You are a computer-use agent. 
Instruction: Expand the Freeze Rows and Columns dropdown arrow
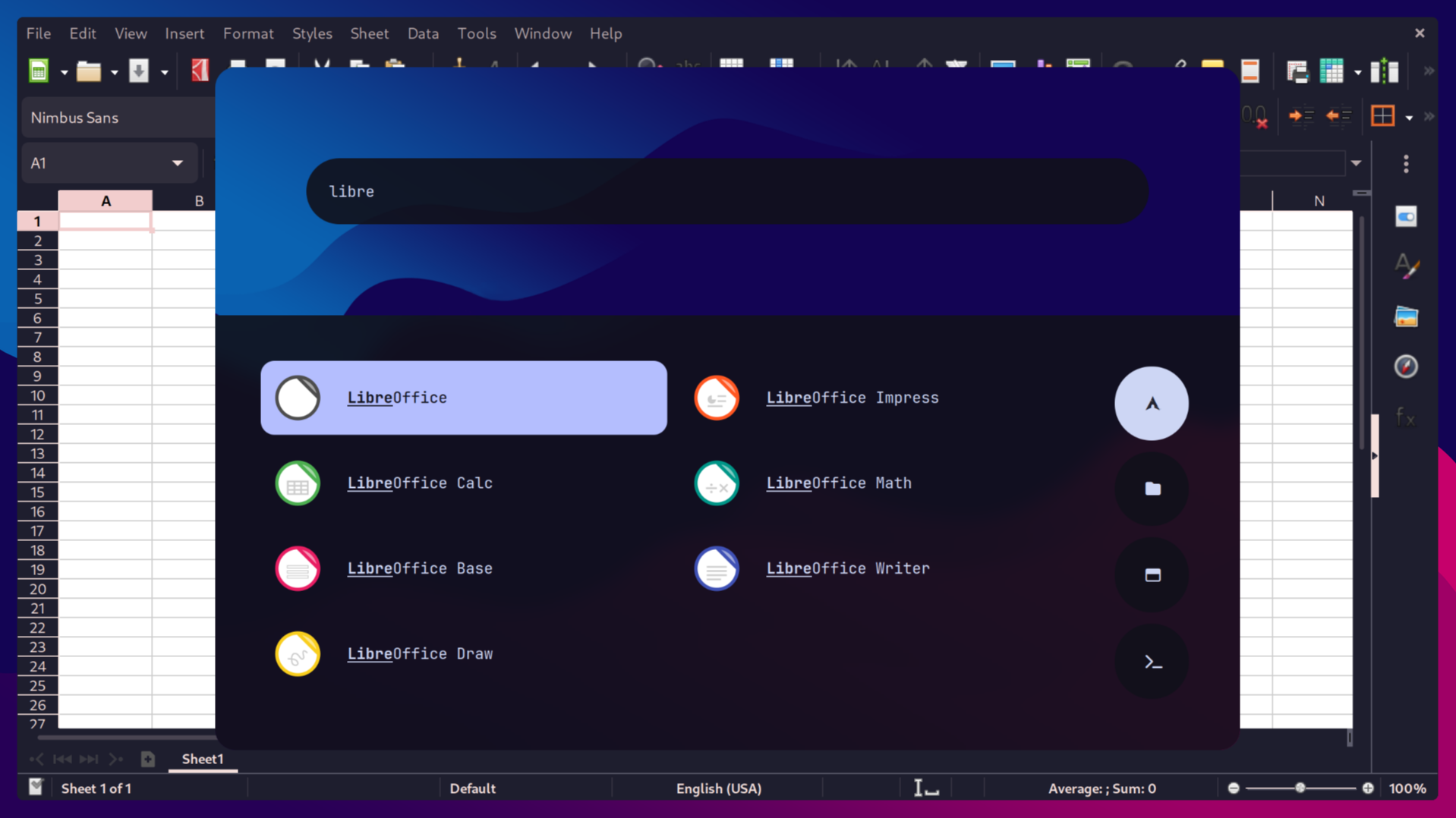point(1357,73)
